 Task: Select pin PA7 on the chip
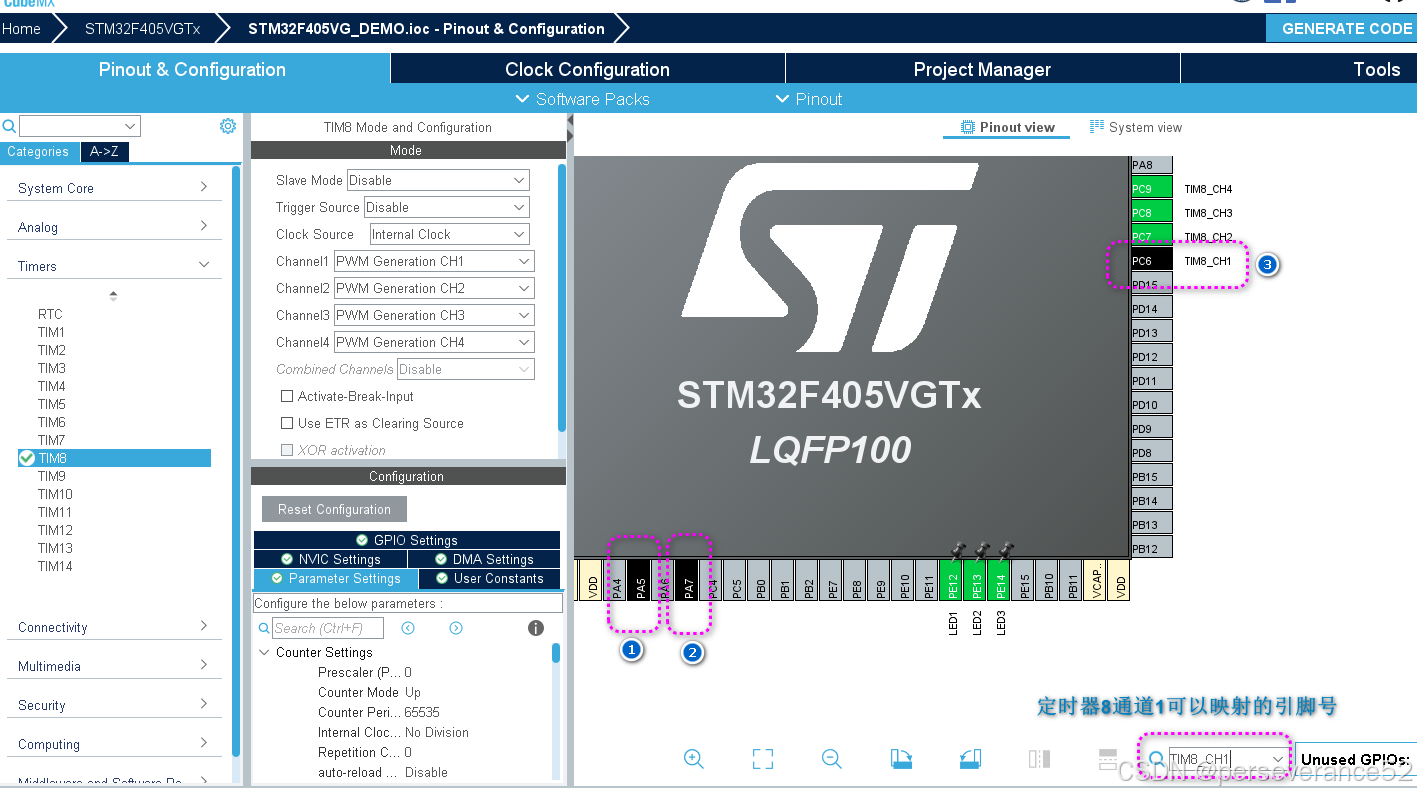pyautogui.click(x=689, y=580)
